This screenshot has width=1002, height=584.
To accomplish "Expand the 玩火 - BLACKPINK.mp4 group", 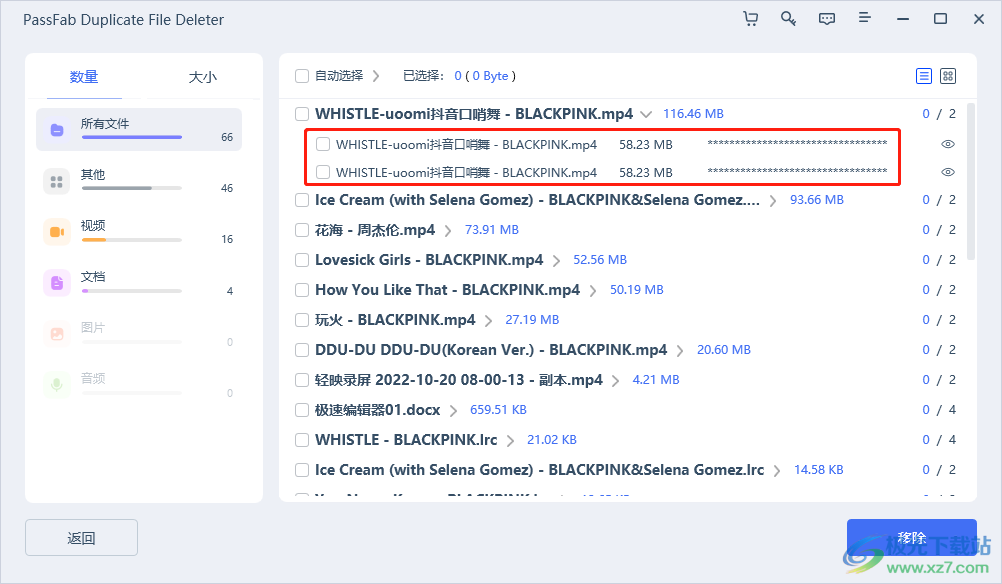I will point(489,321).
